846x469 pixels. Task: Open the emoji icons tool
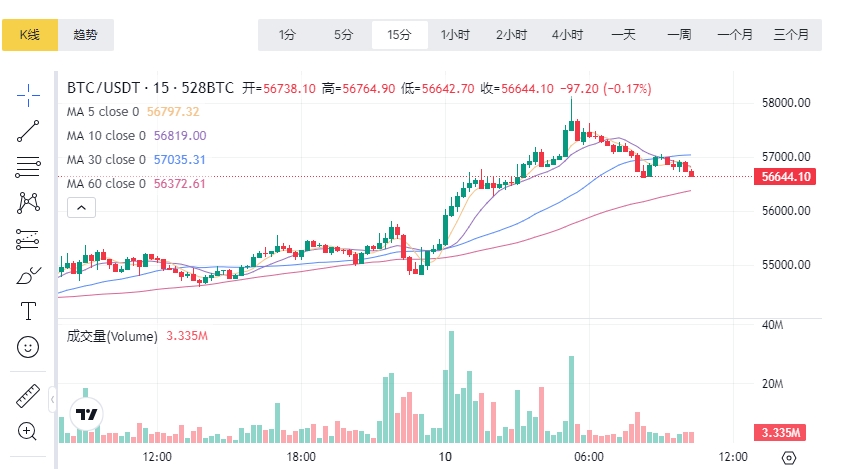[x=28, y=347]
